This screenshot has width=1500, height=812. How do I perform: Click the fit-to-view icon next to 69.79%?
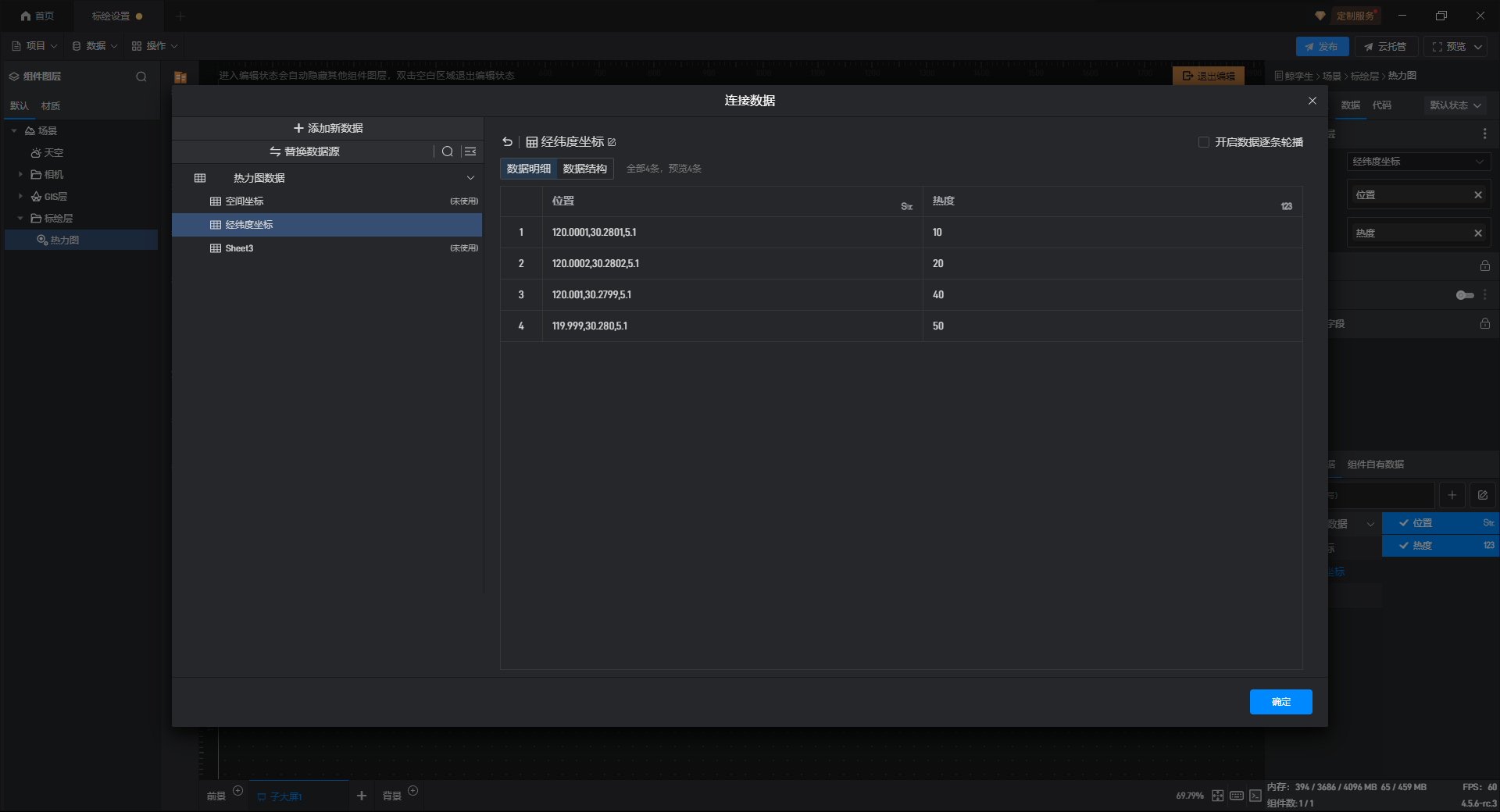pos(1218,796)
